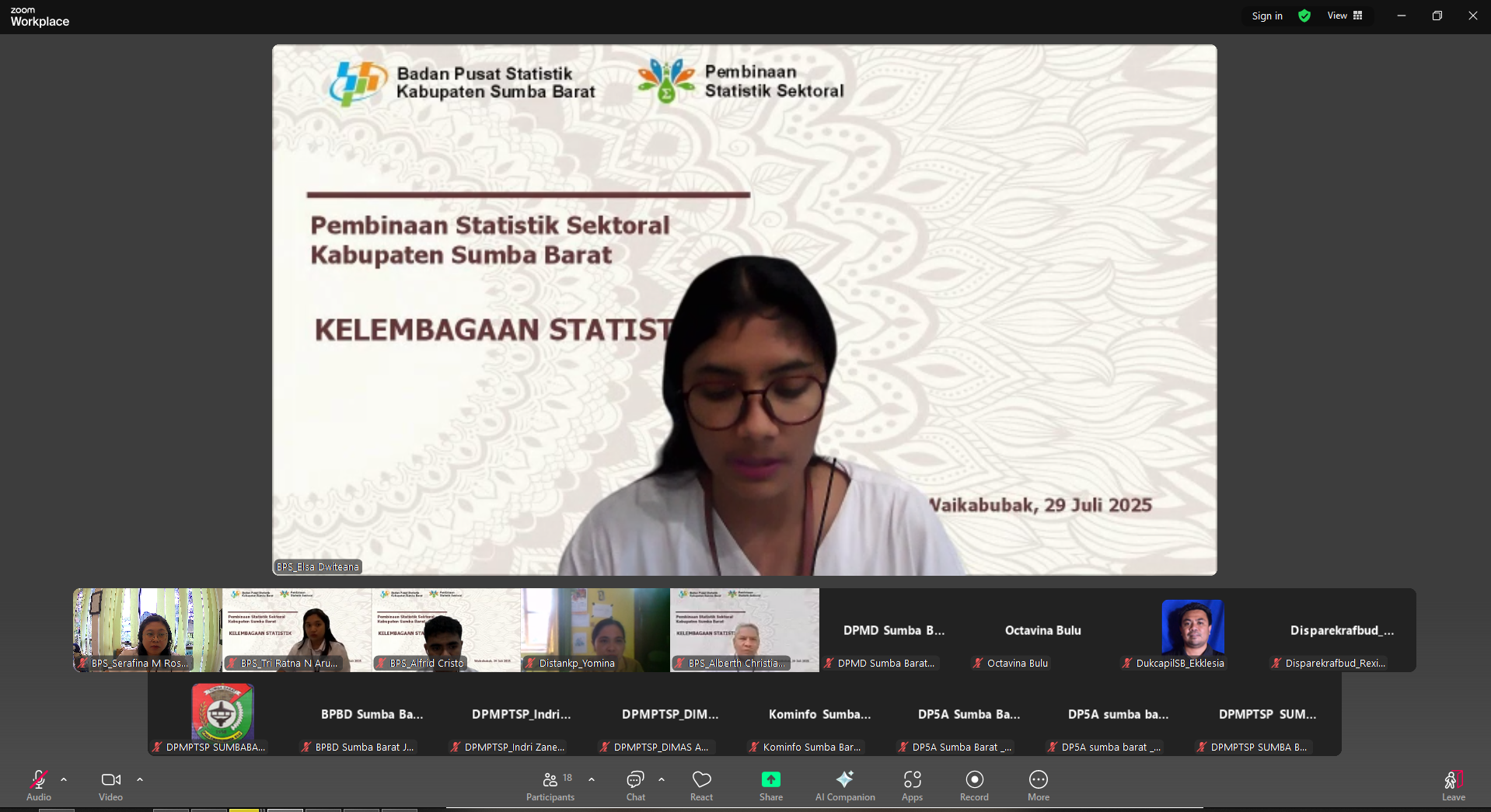Start sharing with the green Share button
1491x812 pixels.
[770, 785]
